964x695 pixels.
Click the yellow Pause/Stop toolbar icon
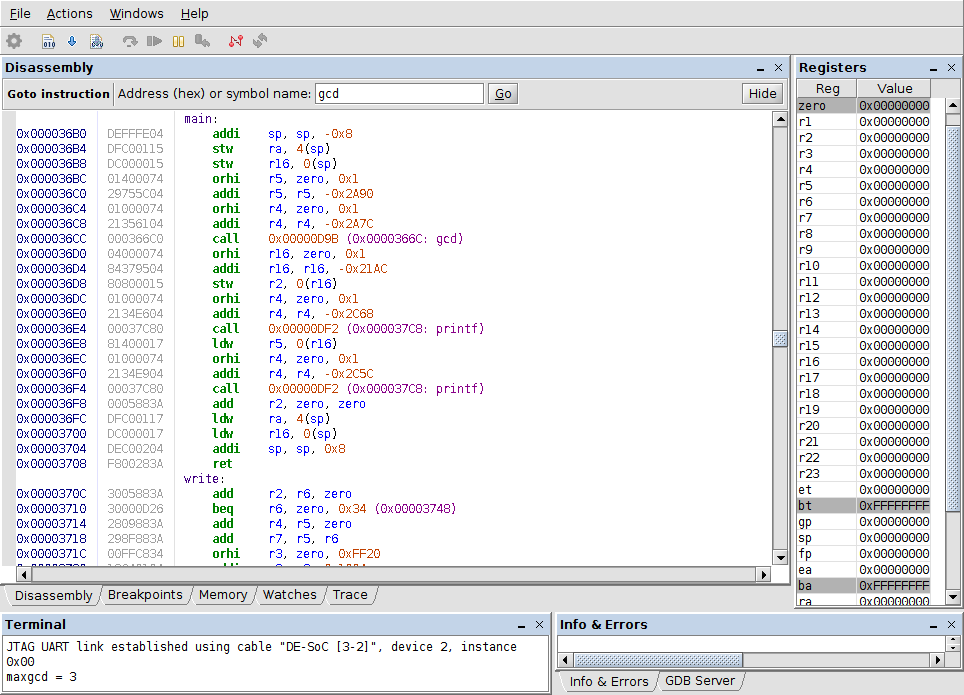(x=178, y=41)
